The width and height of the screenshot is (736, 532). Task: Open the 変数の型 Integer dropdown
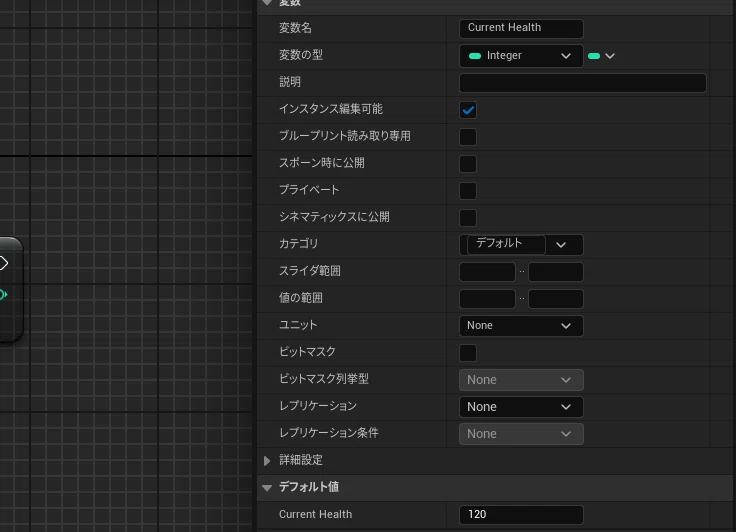click(x=521, y=56)
